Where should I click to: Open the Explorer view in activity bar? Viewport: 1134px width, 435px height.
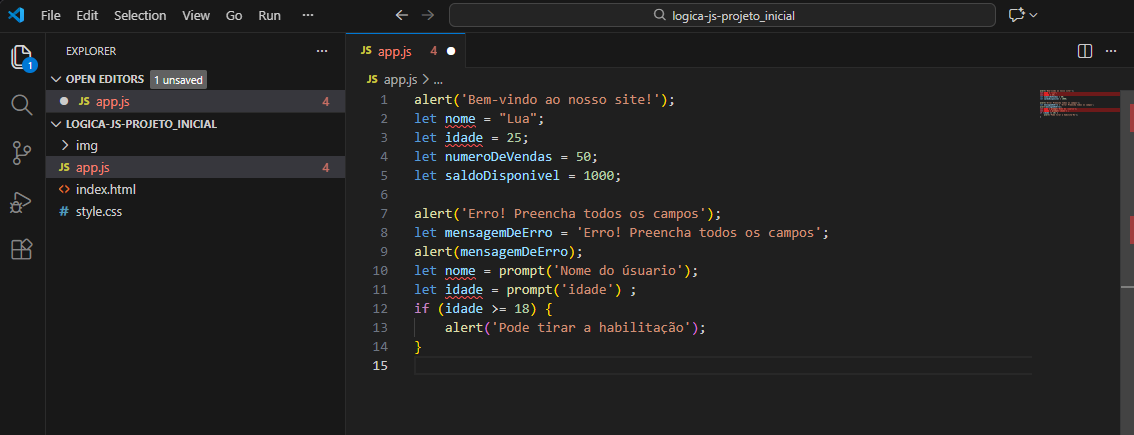click(x=22, y=57)
